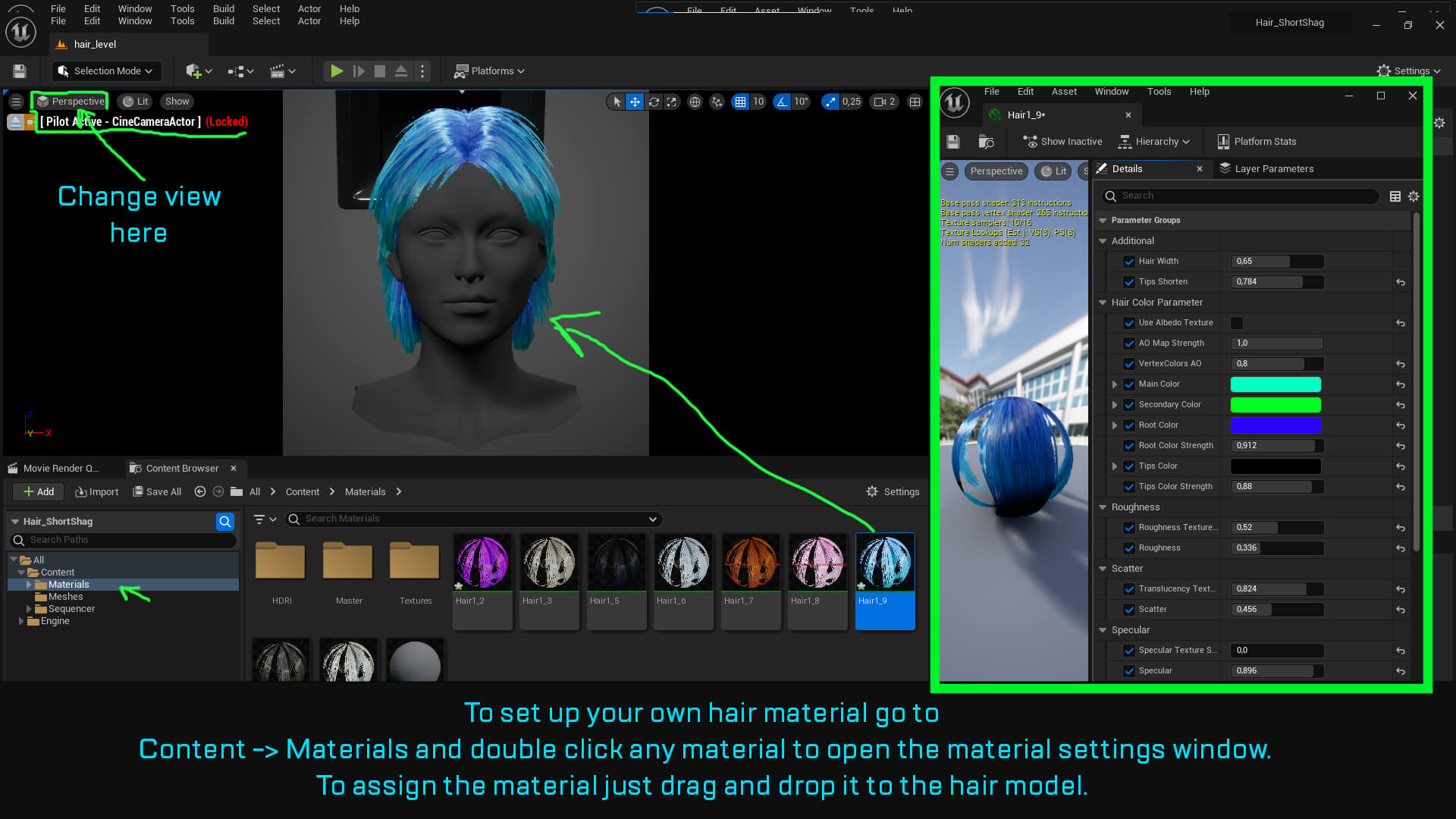Collapse the Hair Color Parameter group
Screen dimensions: 1456x819
(x=1103, y=303)
